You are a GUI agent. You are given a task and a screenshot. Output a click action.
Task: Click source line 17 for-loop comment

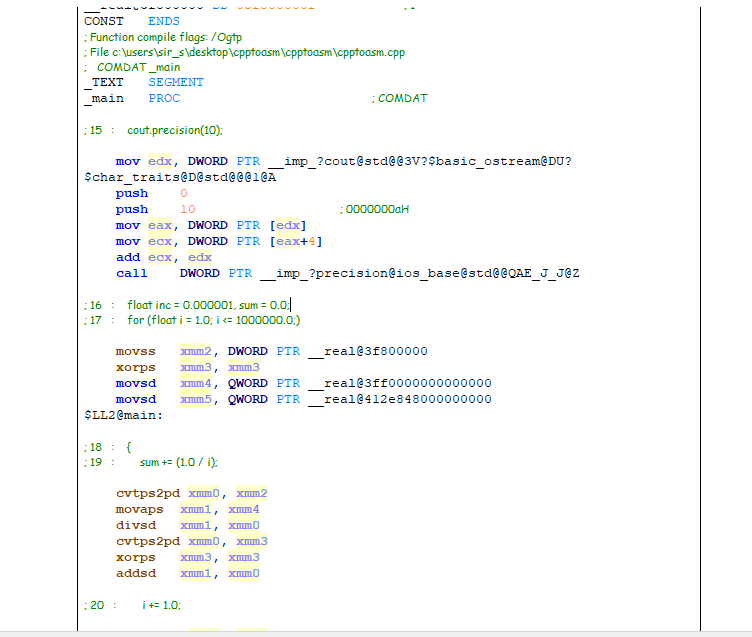click(x=192, y=320)
